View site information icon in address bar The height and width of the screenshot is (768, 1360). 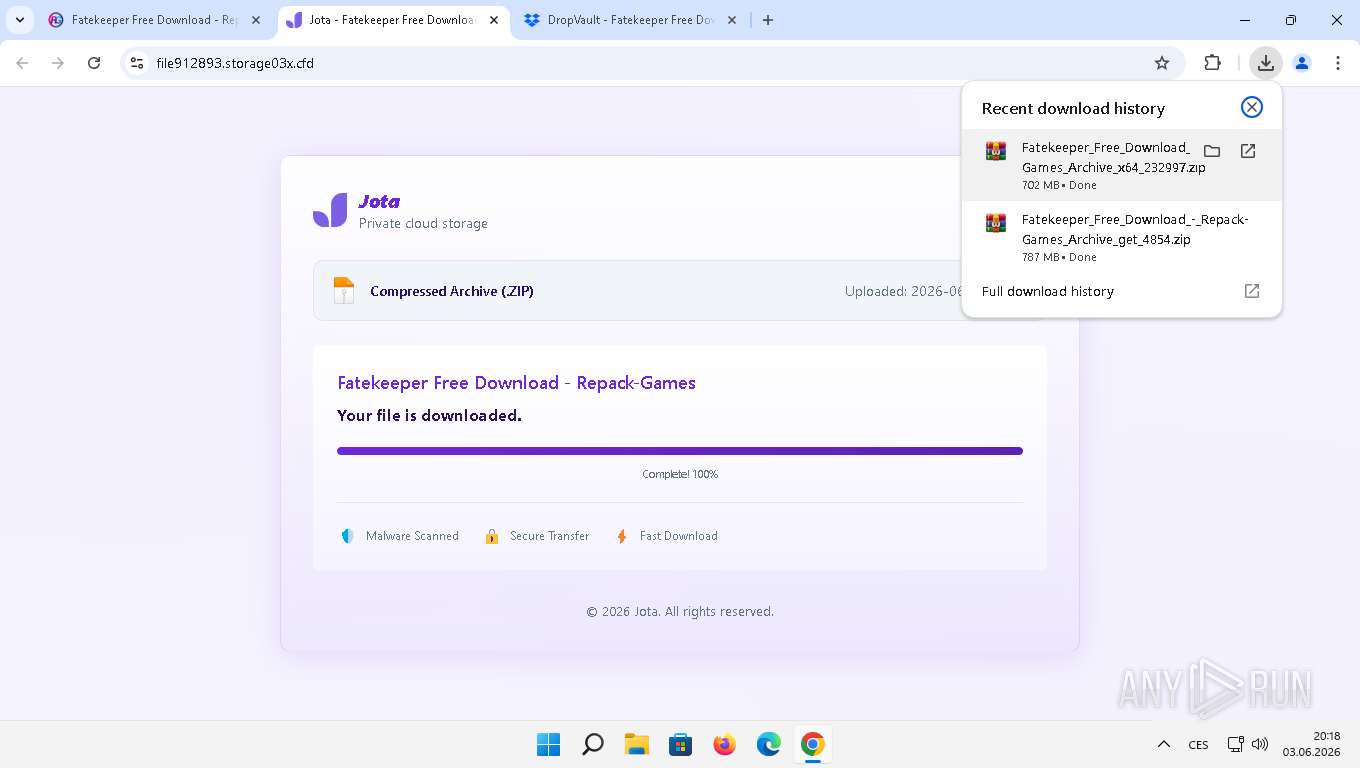pyautogui.click(x=138, y=63)
